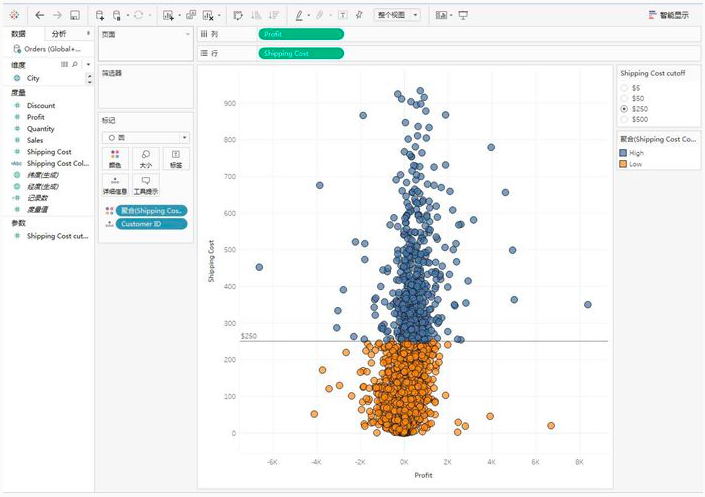Click the view data grid icon in dimensions
Image resolution: width=705 pixels, height=497 pixels.
coord(64,64)
